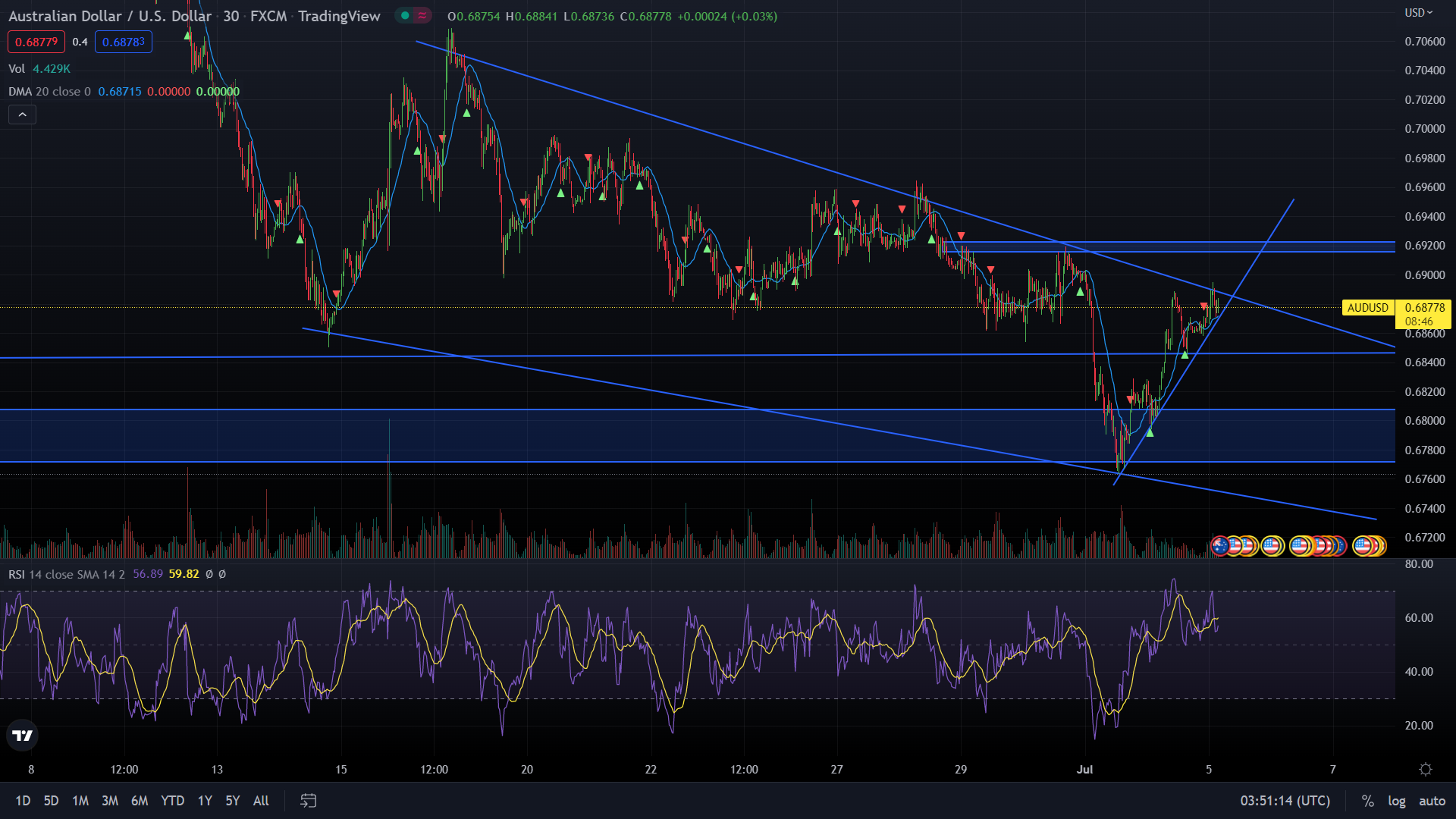Screen dimensions: 1456x819
Task: Click the 0.68000 price axis label
Action: (x=1424, y=421)
